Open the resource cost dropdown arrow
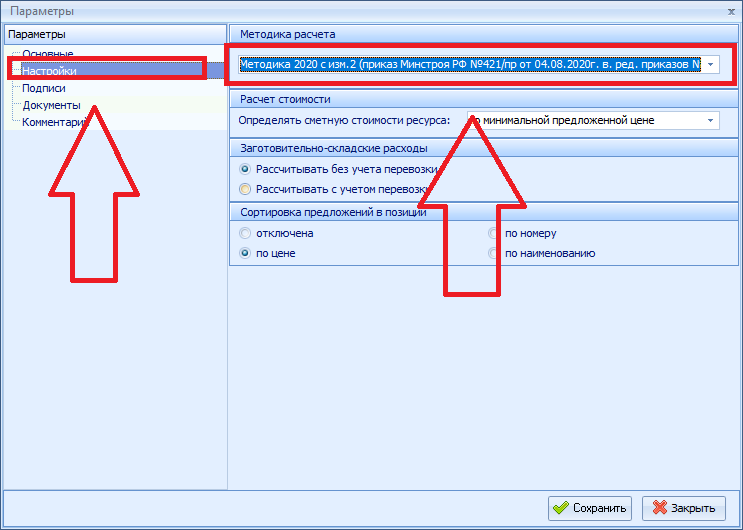This screenshot has height=530, width=743. point(710,120)
